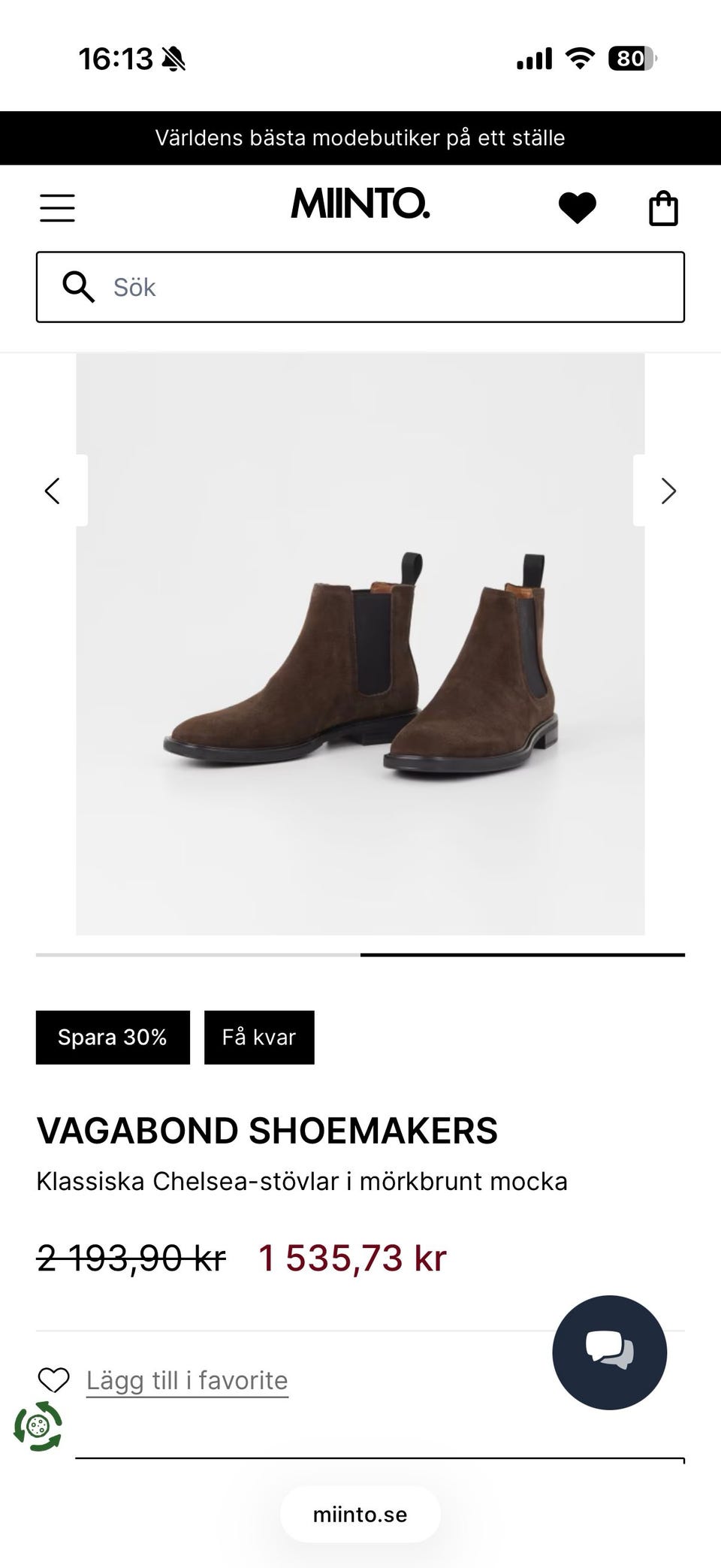Show the previous product image
This screenshot has width=721, height=1568.
click(x=53, y=491)
